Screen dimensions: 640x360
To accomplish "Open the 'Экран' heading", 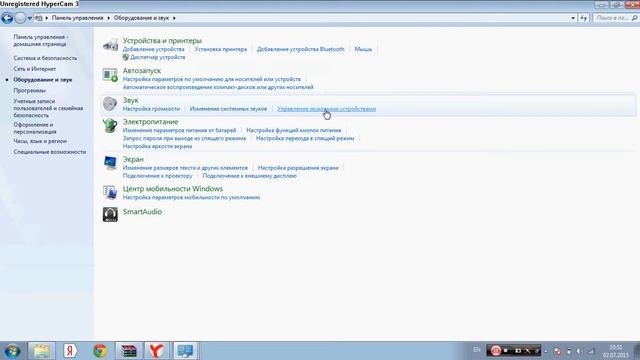I will point(133,159).
